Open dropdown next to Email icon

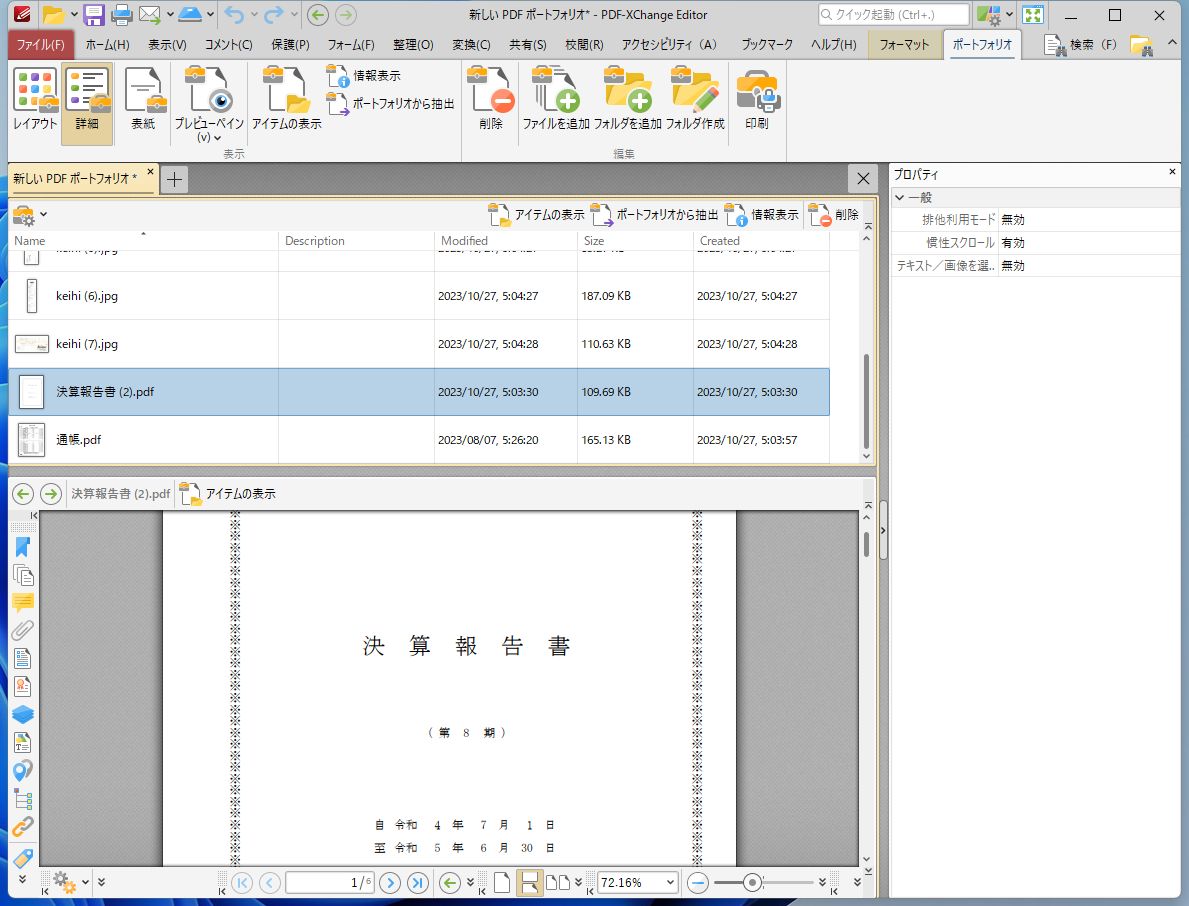click(x=170, y=14)
